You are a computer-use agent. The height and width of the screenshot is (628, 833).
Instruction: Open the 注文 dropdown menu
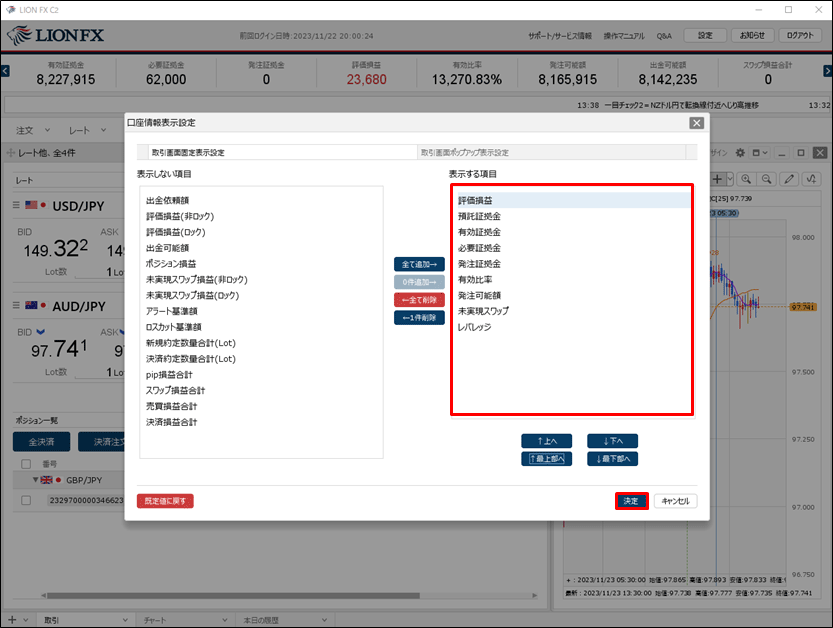pos(33,130)
